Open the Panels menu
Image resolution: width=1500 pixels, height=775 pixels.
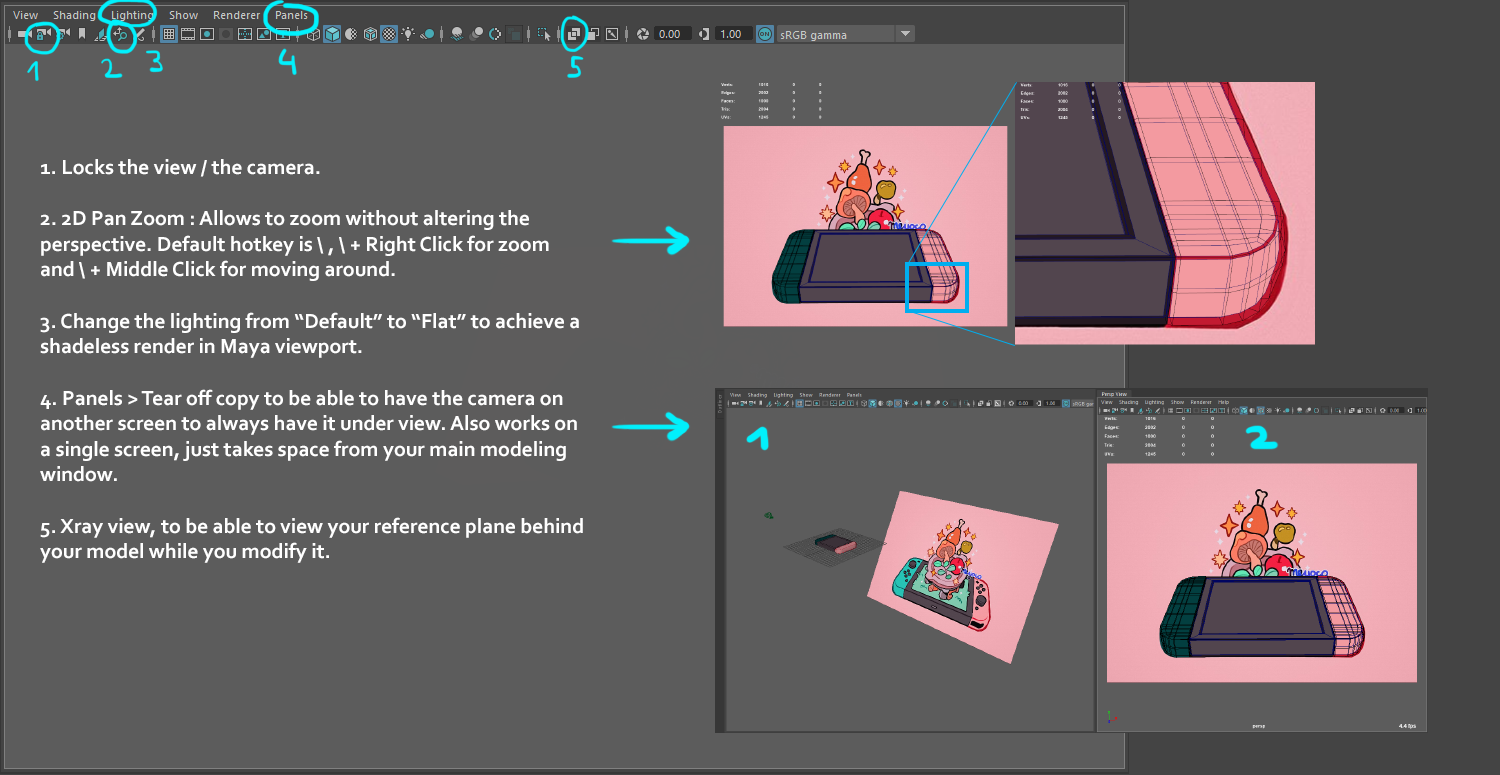291,15
